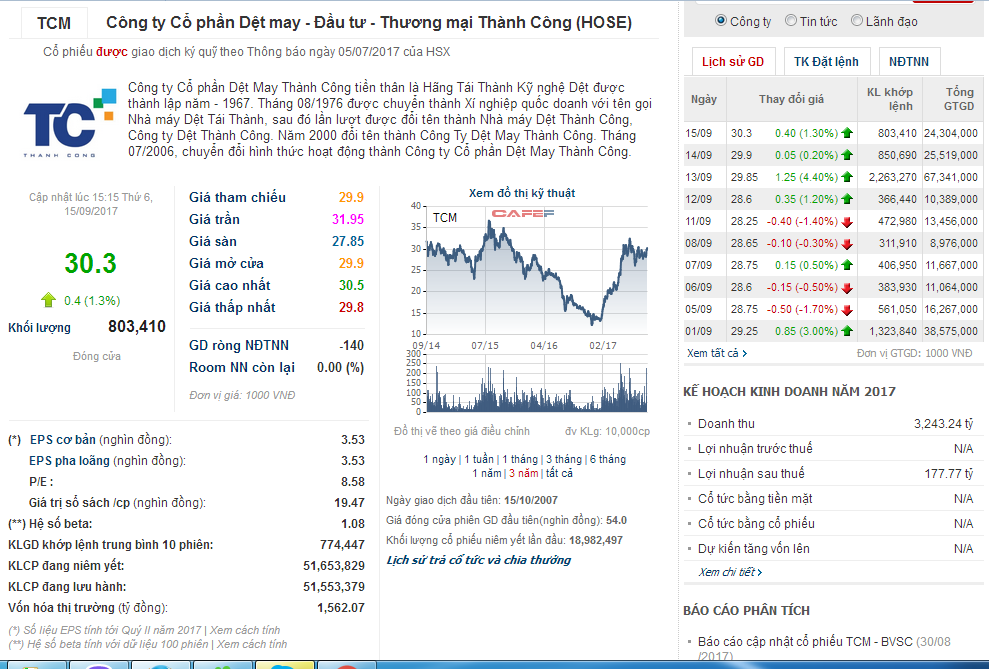The image size is (989, 669).
Task: Switch to the TK Đặt lệnh tab
Action: [826, 62]
